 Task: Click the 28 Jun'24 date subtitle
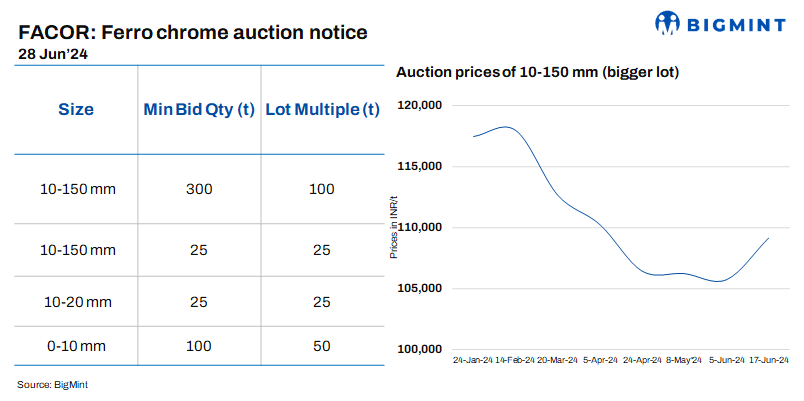(53, 55)
